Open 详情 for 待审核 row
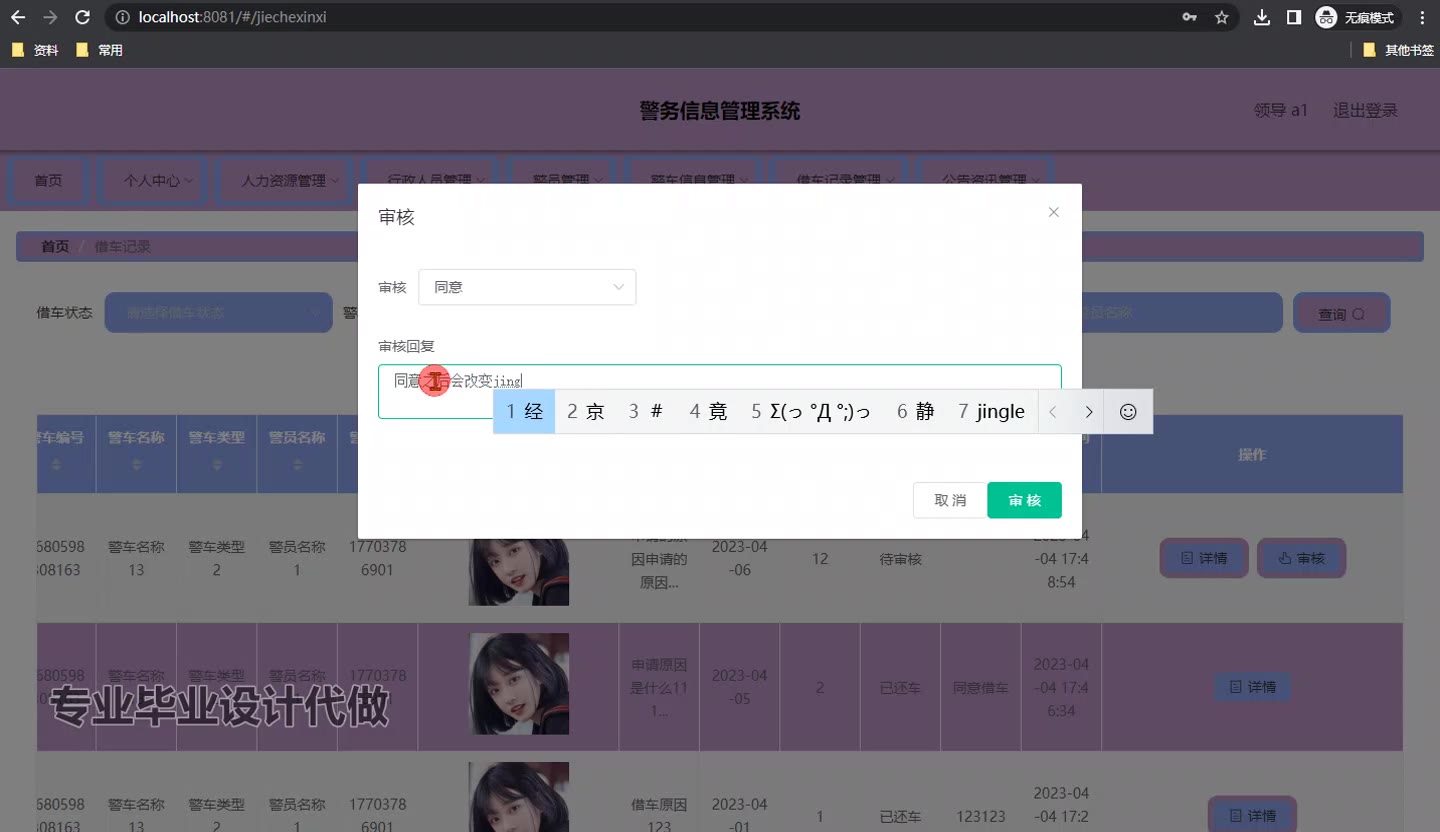The width and height of the screenshot is (1440, 832). (x=1204, y=558)
